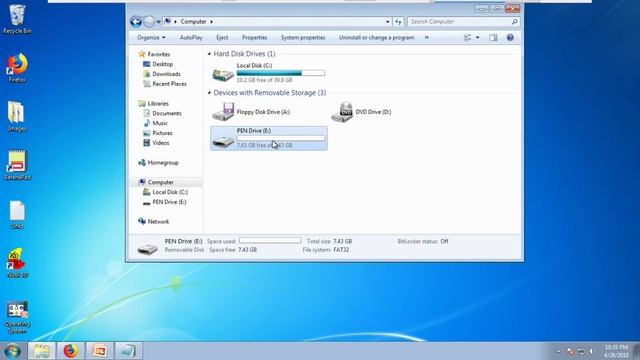
Task: Click the Change your view icon
Action: click(468, 38)
